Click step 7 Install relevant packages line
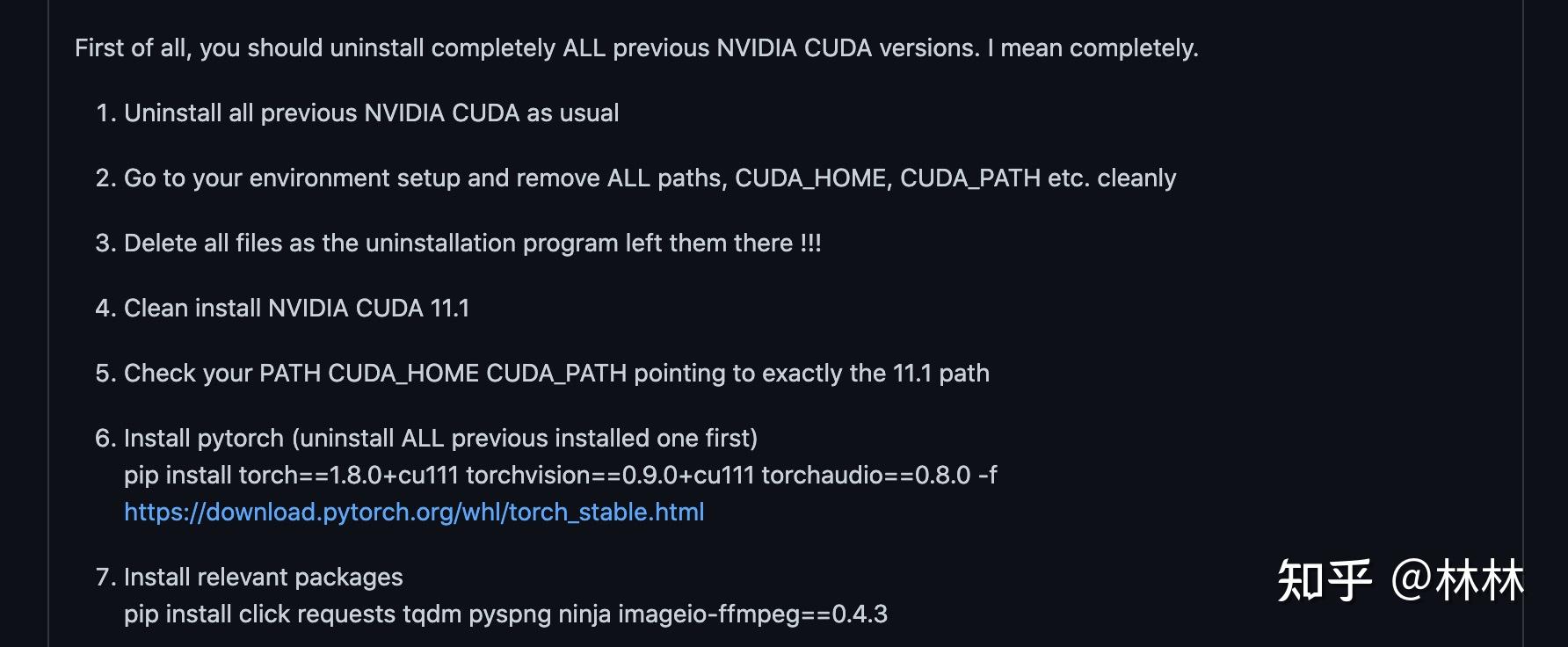This screenshot has height=647, width=1568. click(263, 577)
